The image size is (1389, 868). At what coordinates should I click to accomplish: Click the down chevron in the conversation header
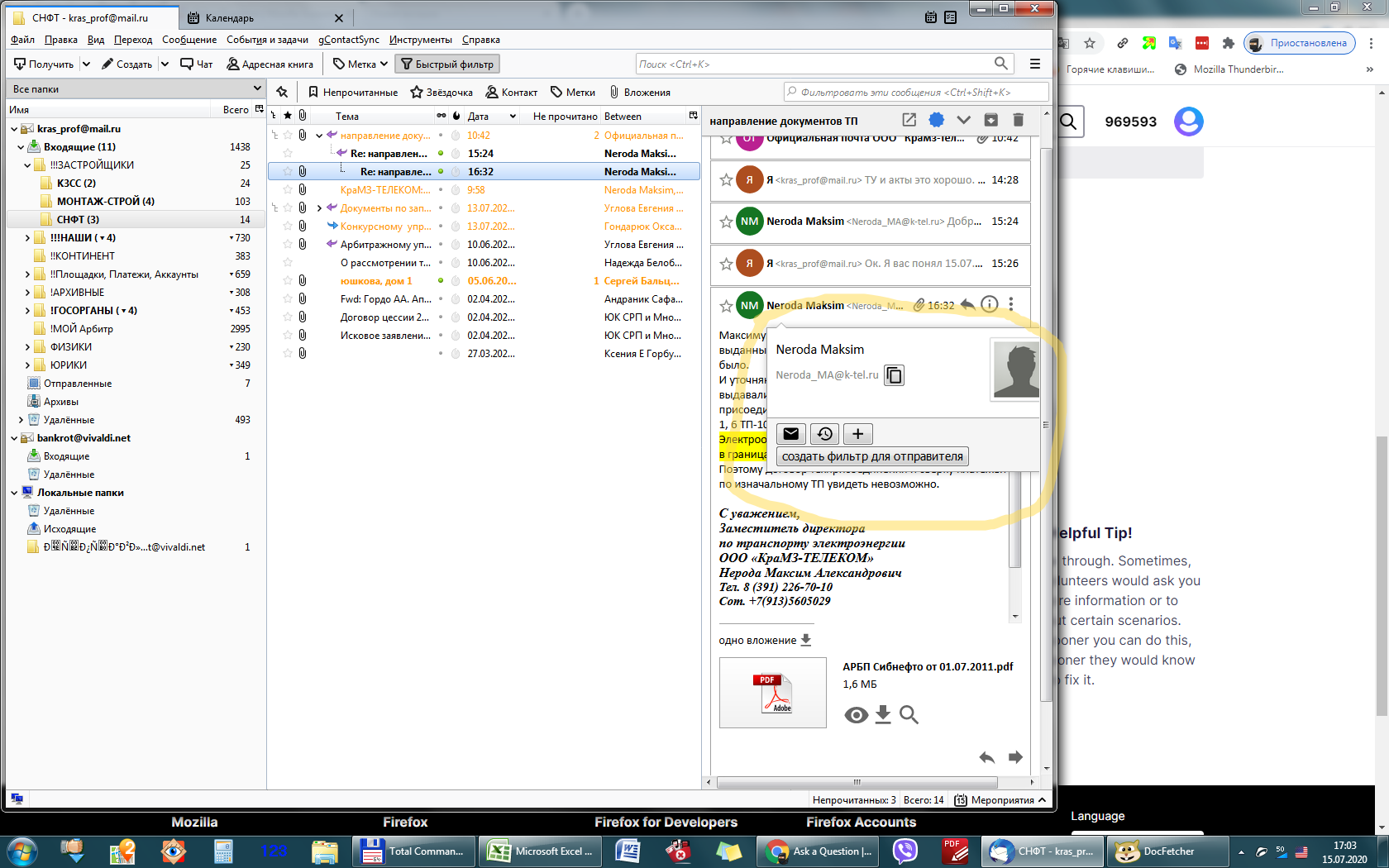pyautogui.click(x=963, y=120)
